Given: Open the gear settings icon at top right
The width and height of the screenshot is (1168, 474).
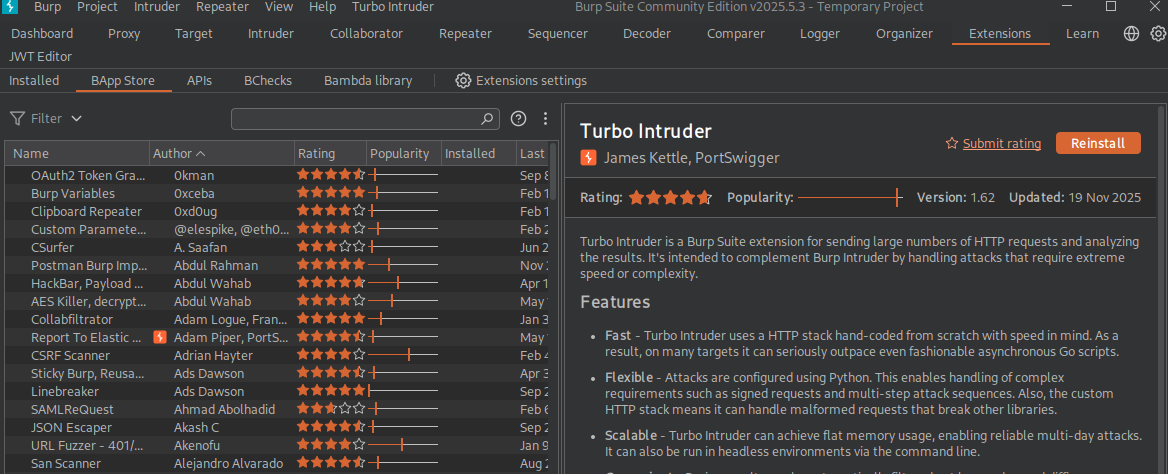Looking at the screenshot, I should click(x=1158, y=34).
